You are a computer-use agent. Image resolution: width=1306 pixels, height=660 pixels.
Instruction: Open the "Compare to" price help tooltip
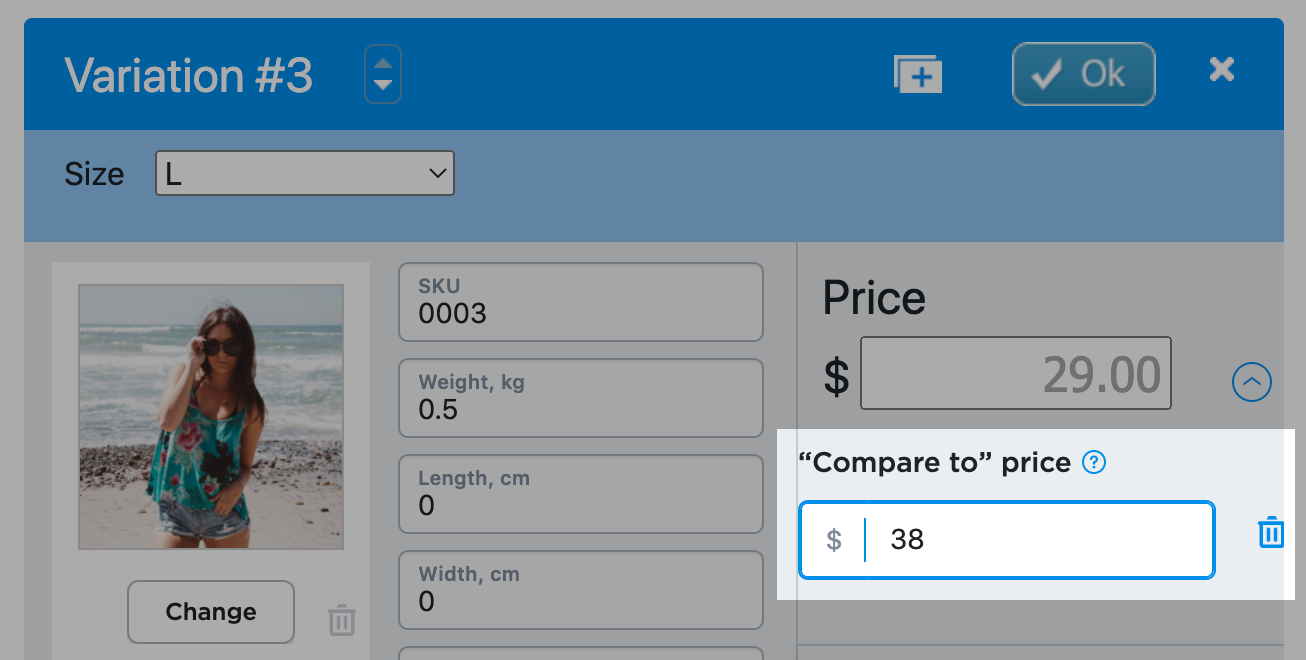pyautogui.click(x=1094, y=462)
